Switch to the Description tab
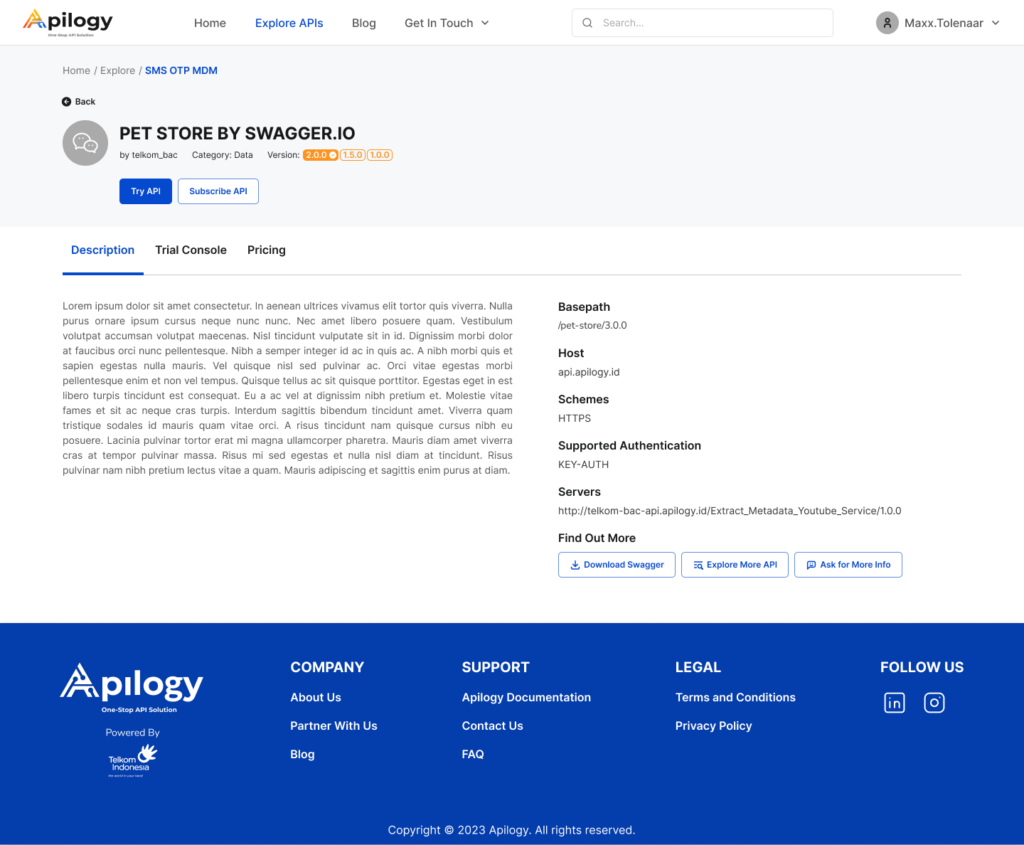Image resolution: width=1024 pixels, height=845 pixels. click(x=103, y=250)
